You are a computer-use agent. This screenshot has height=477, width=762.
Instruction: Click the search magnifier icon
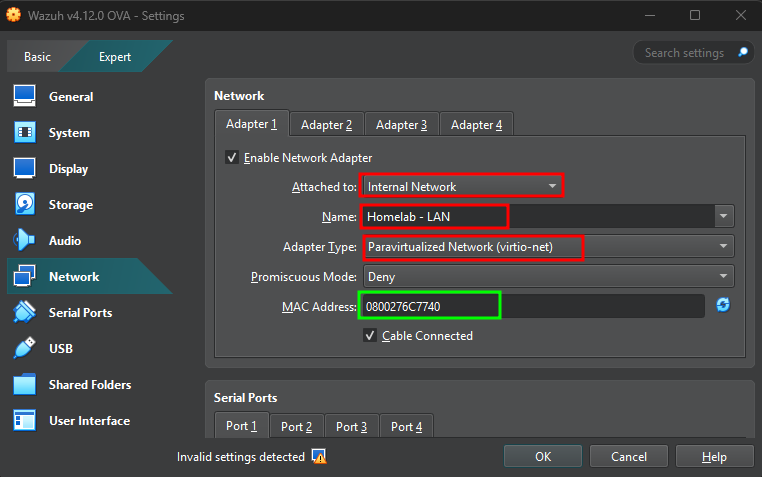[x=743, y=52]
